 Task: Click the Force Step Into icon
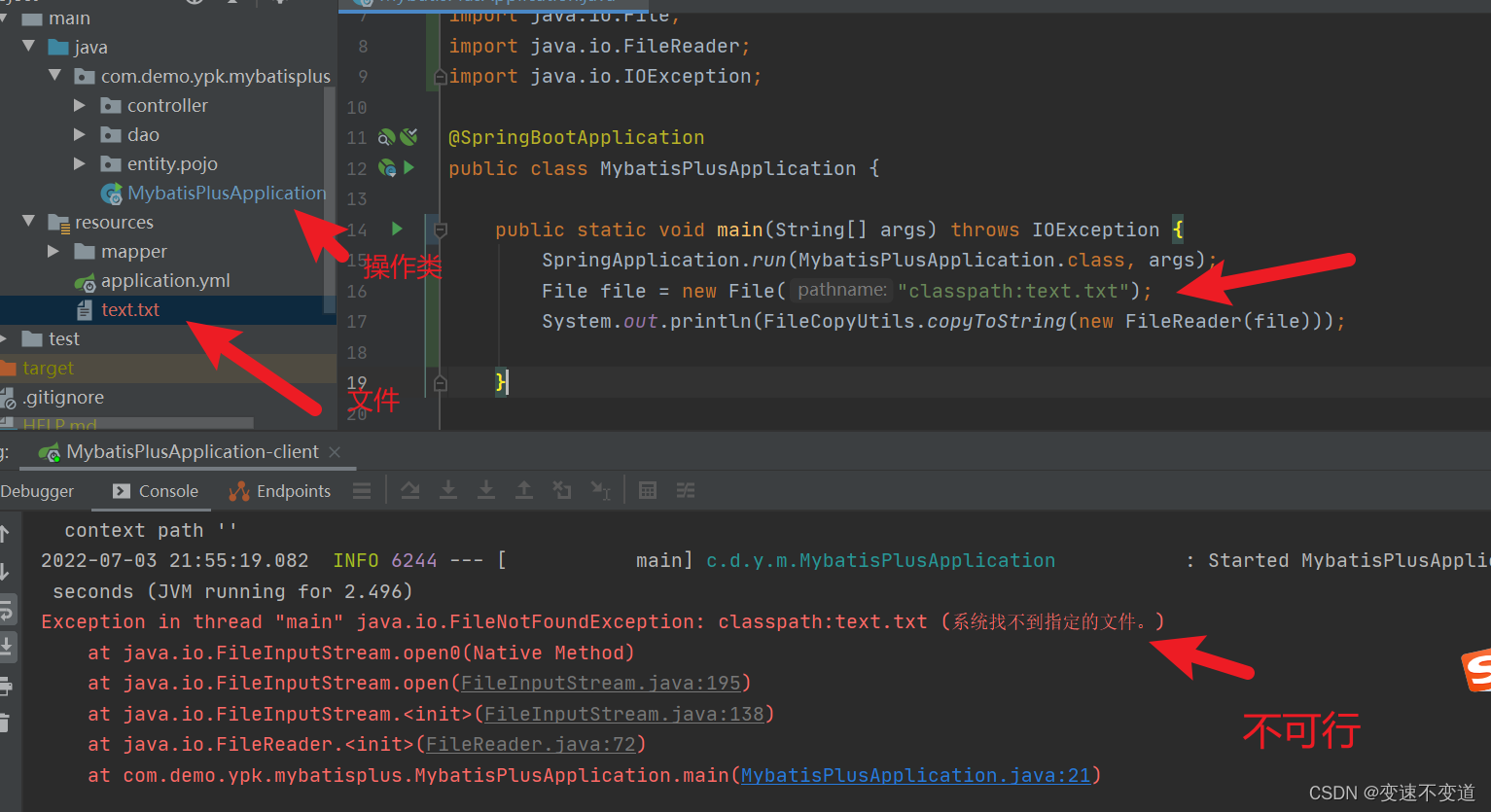[486, 491]
